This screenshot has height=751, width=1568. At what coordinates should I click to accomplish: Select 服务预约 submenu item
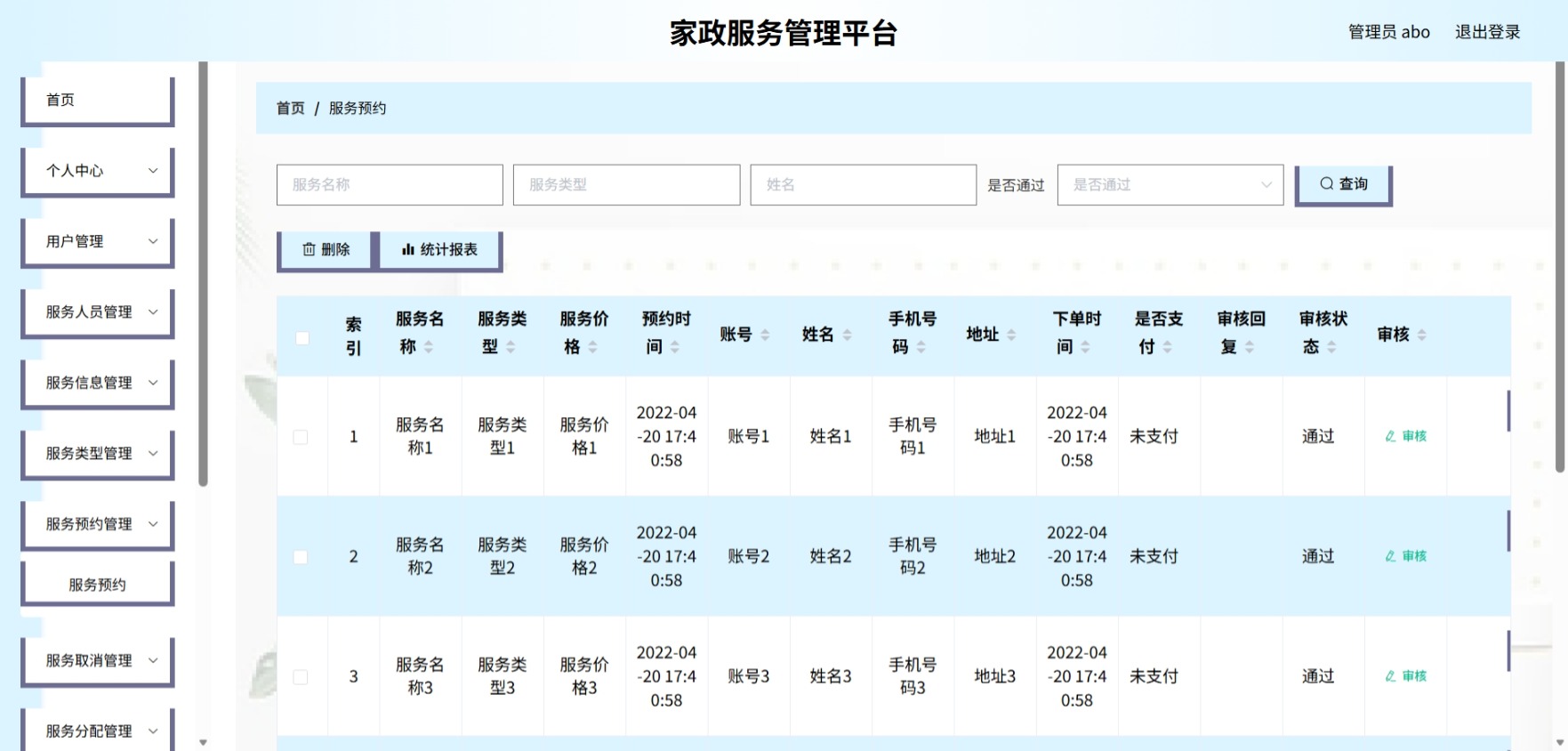pos(98,585)
